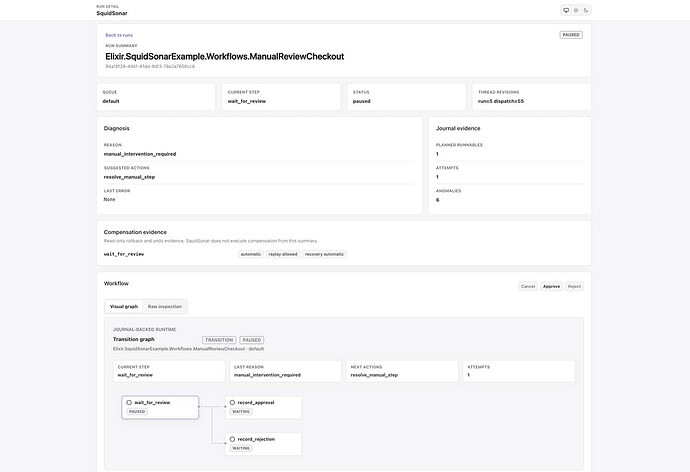
Task: Click the record_rejection node circle icon
Action: point(232,439)
